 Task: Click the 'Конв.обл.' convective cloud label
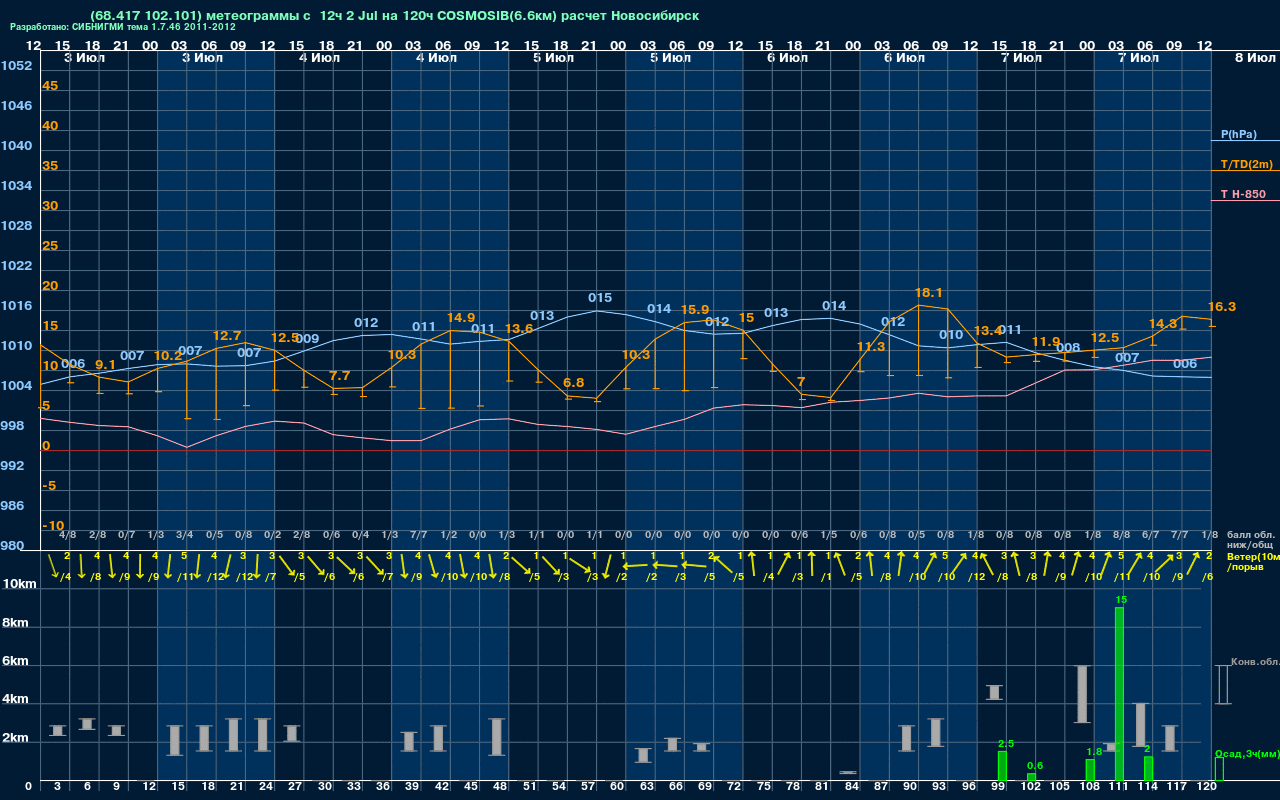(1254, 662)
